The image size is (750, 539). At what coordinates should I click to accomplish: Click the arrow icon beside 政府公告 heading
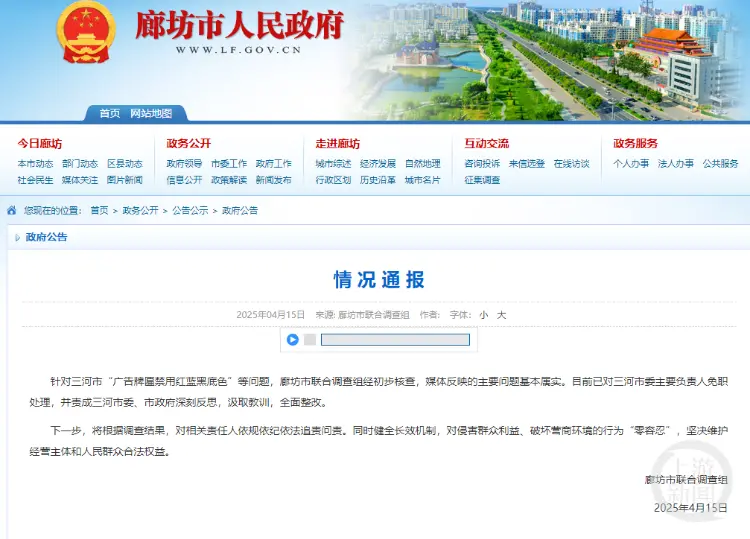17,238
